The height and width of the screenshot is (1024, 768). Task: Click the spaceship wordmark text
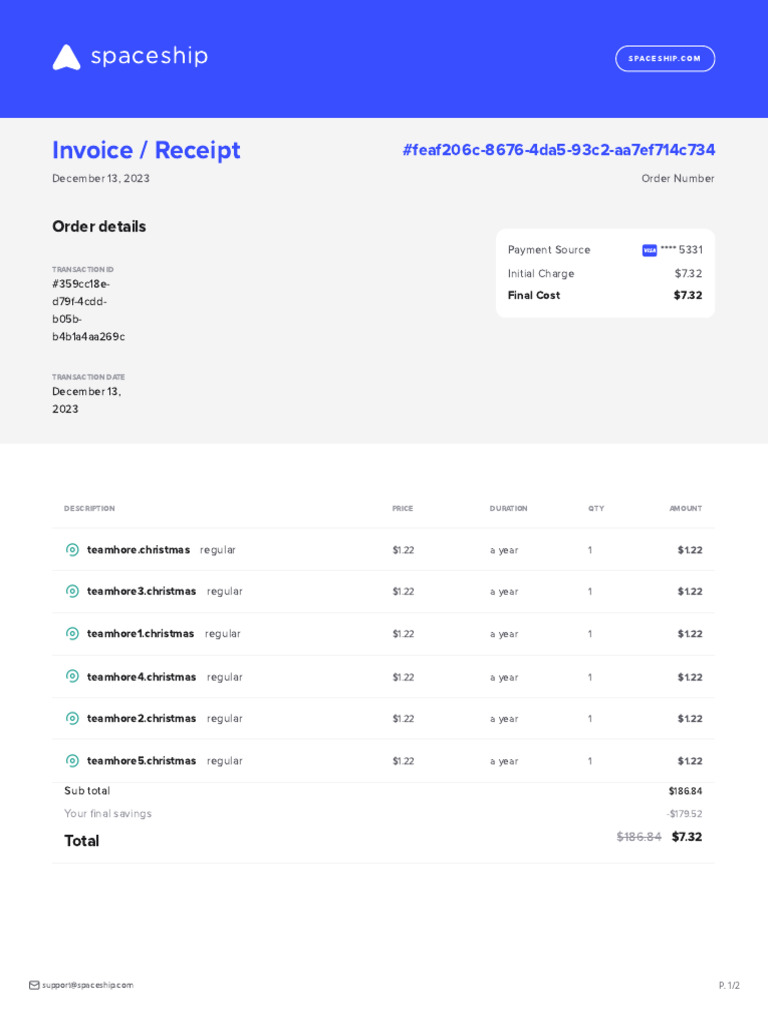coord(149,56)
